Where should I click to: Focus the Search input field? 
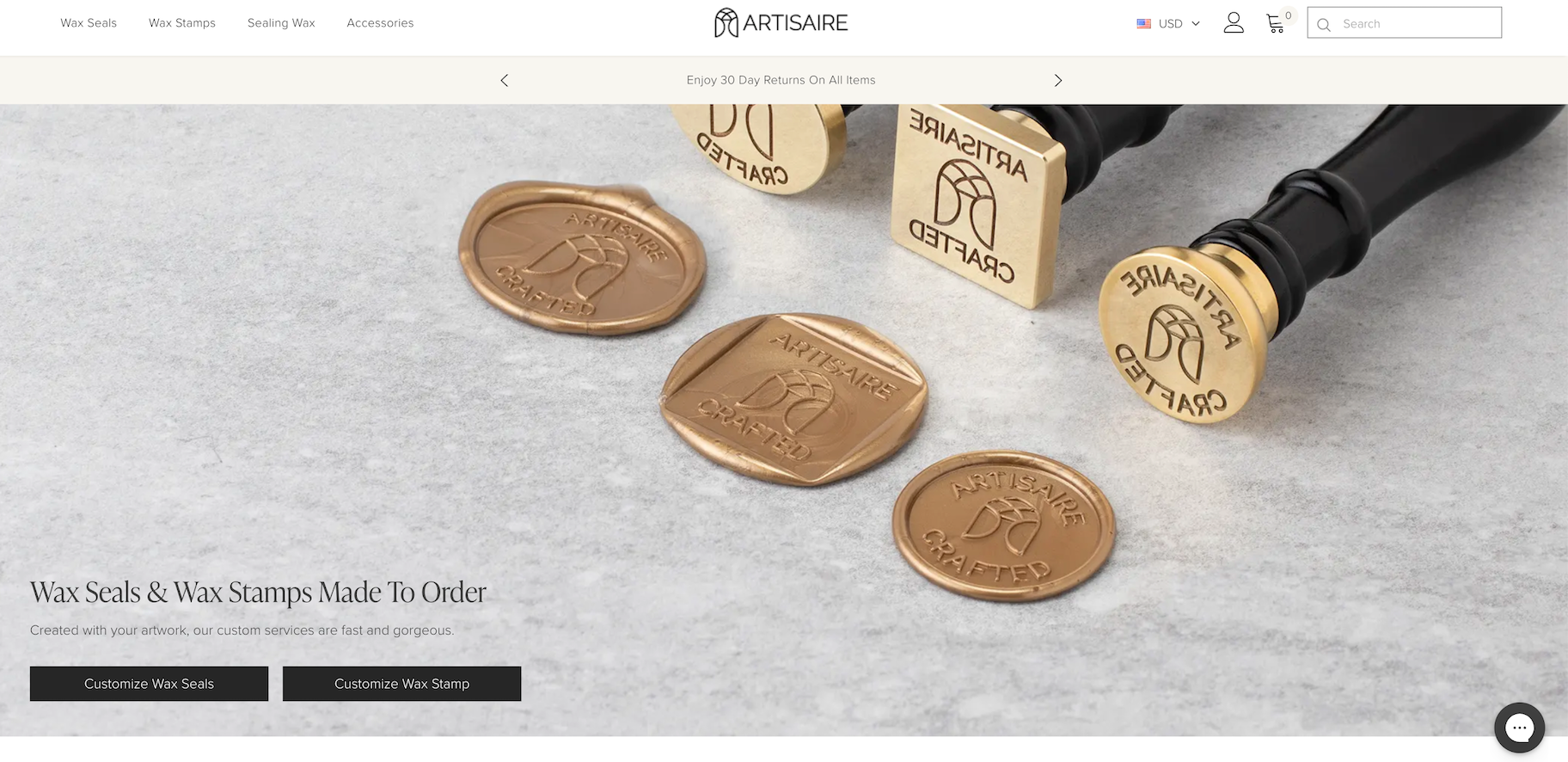click(1405, 23)
